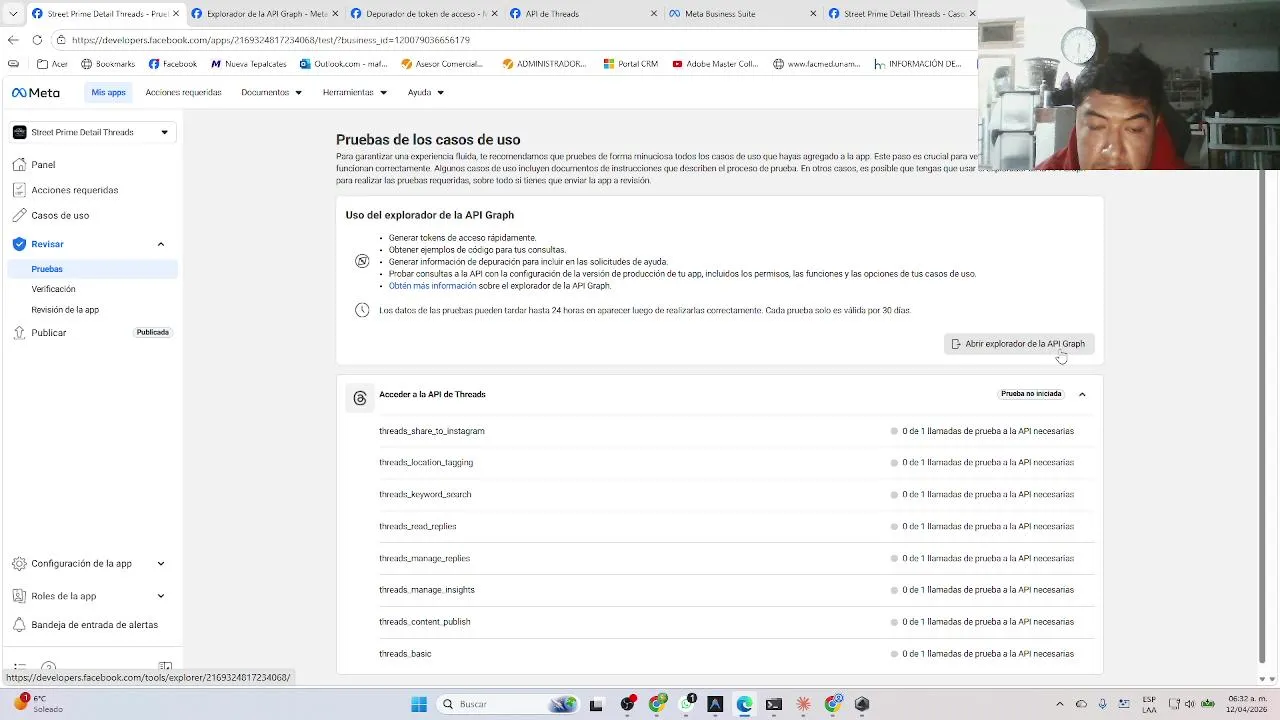Open the Facebook bookmark

click(x=173, y=64)
